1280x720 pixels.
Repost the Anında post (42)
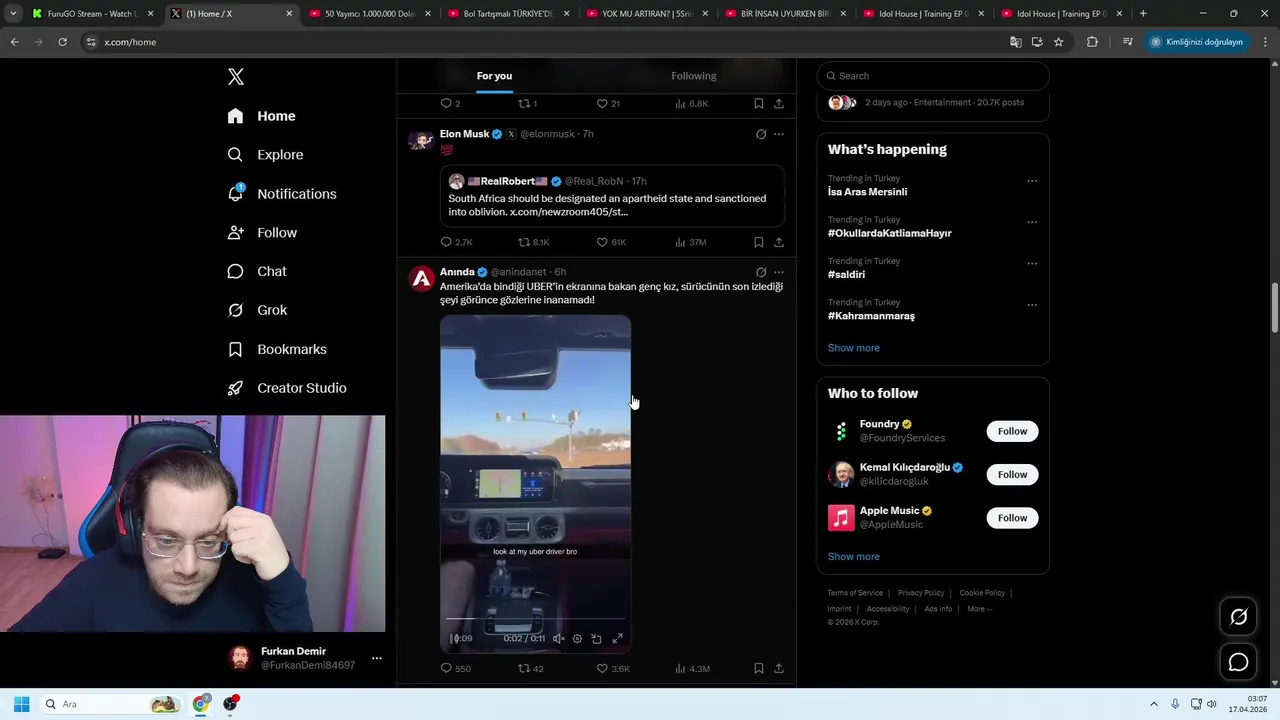point(530,668)
